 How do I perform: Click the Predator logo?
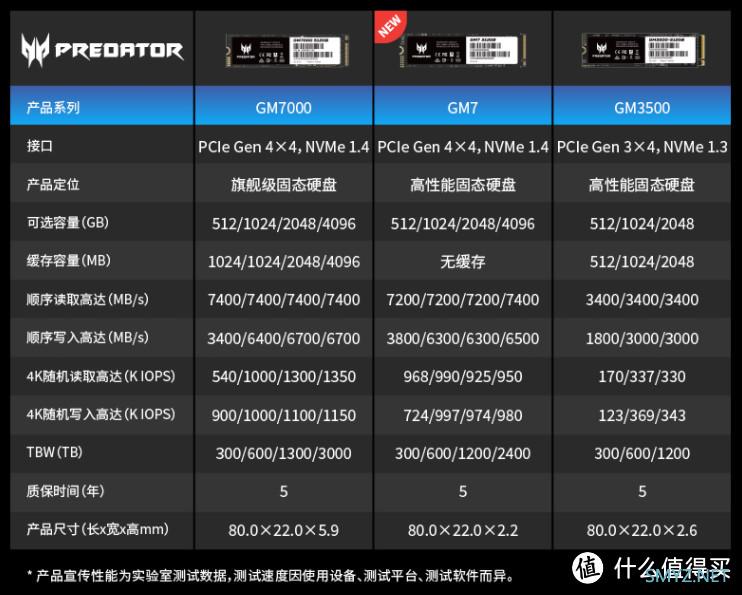tap(102, 50)
